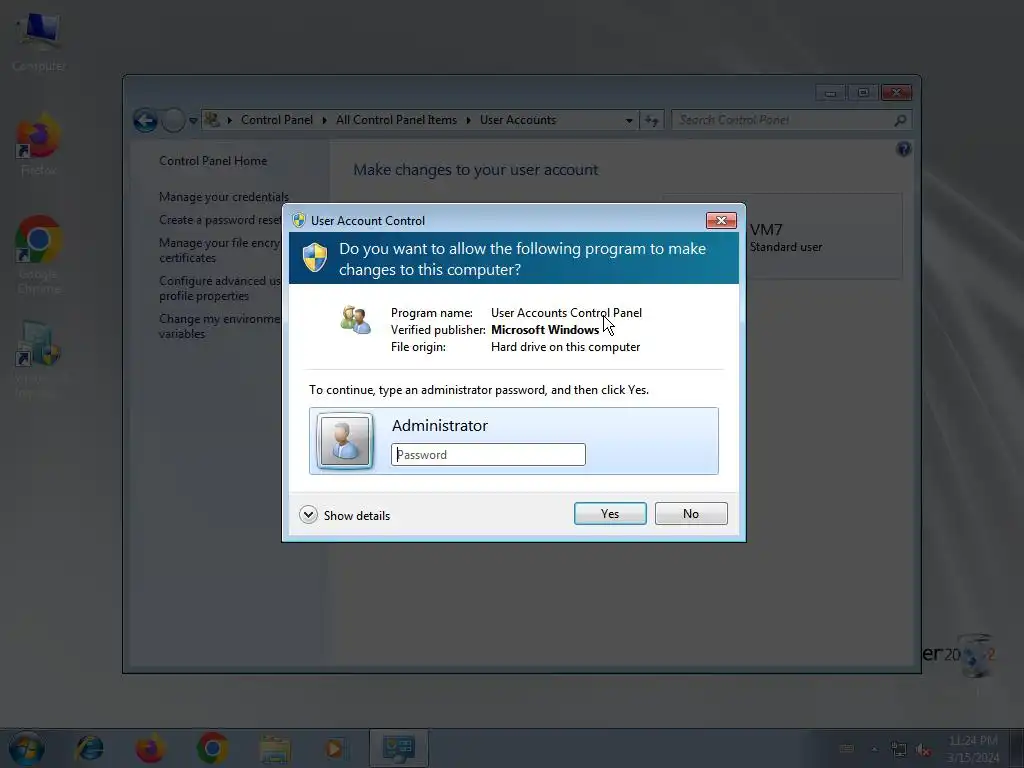The width and height of the screenshot is (1024, 768).
Task: Open the address bar history dropdown
Action: click(x=629, y=120)
